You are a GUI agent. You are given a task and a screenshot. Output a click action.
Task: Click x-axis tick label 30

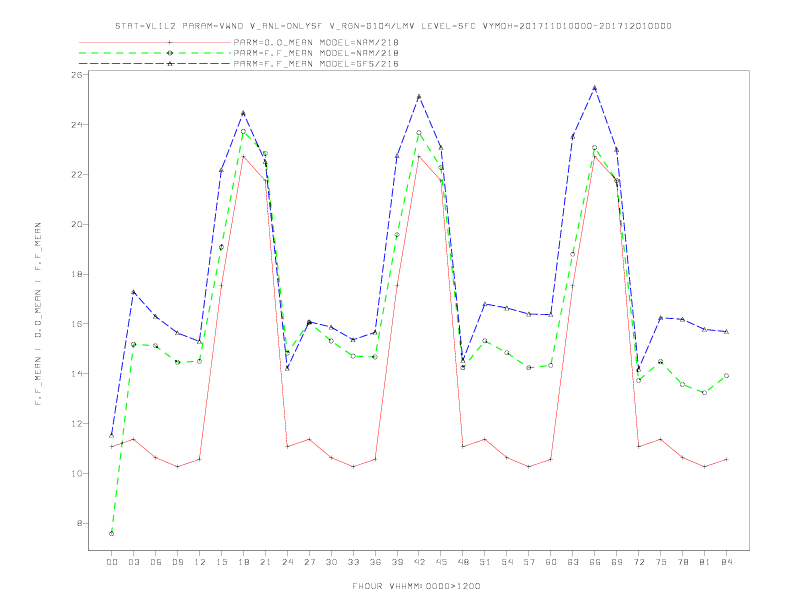click(x=331, y=562)
